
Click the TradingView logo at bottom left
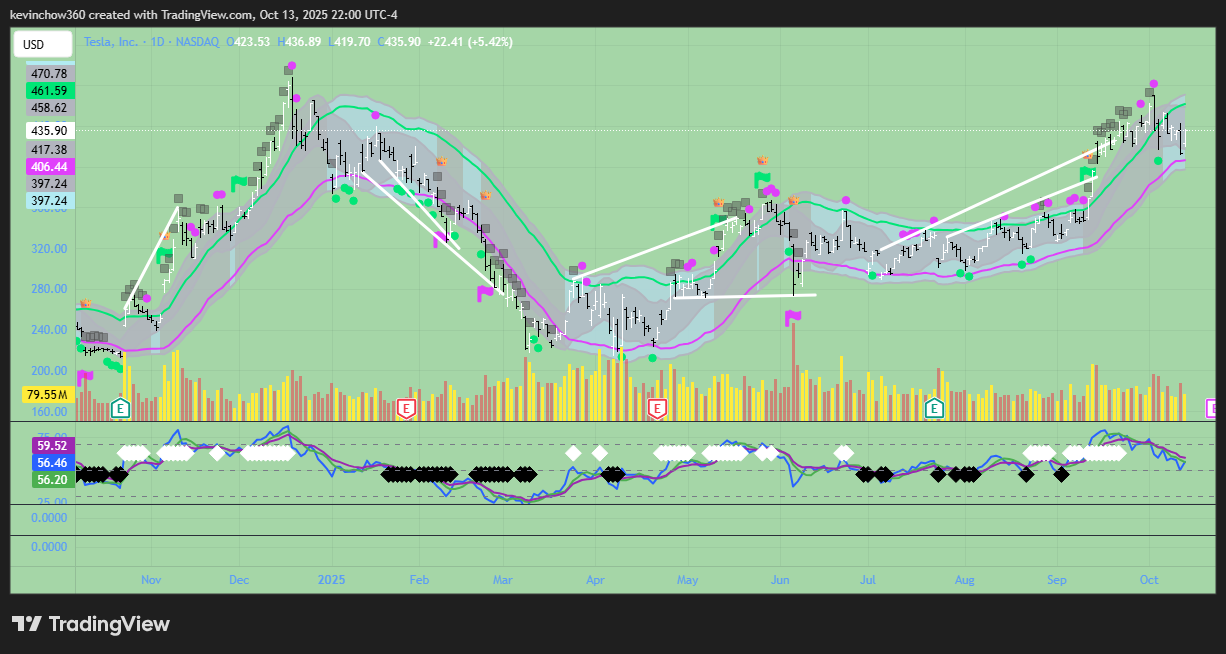tap(91, 624)
